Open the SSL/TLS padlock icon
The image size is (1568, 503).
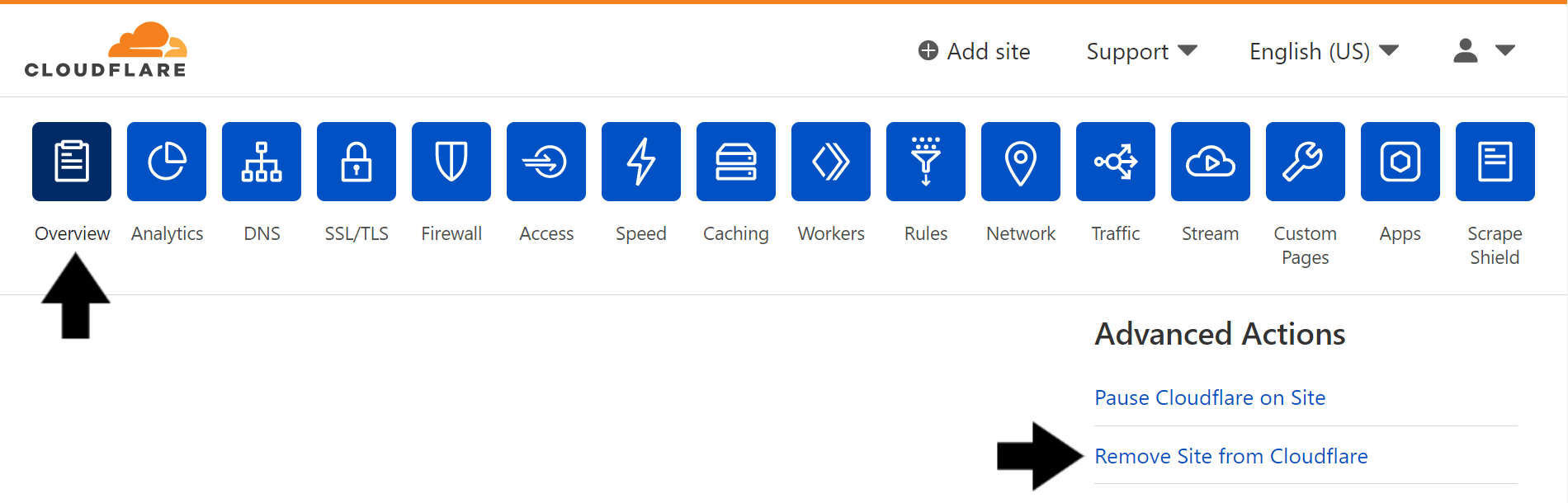pos(357,162)
